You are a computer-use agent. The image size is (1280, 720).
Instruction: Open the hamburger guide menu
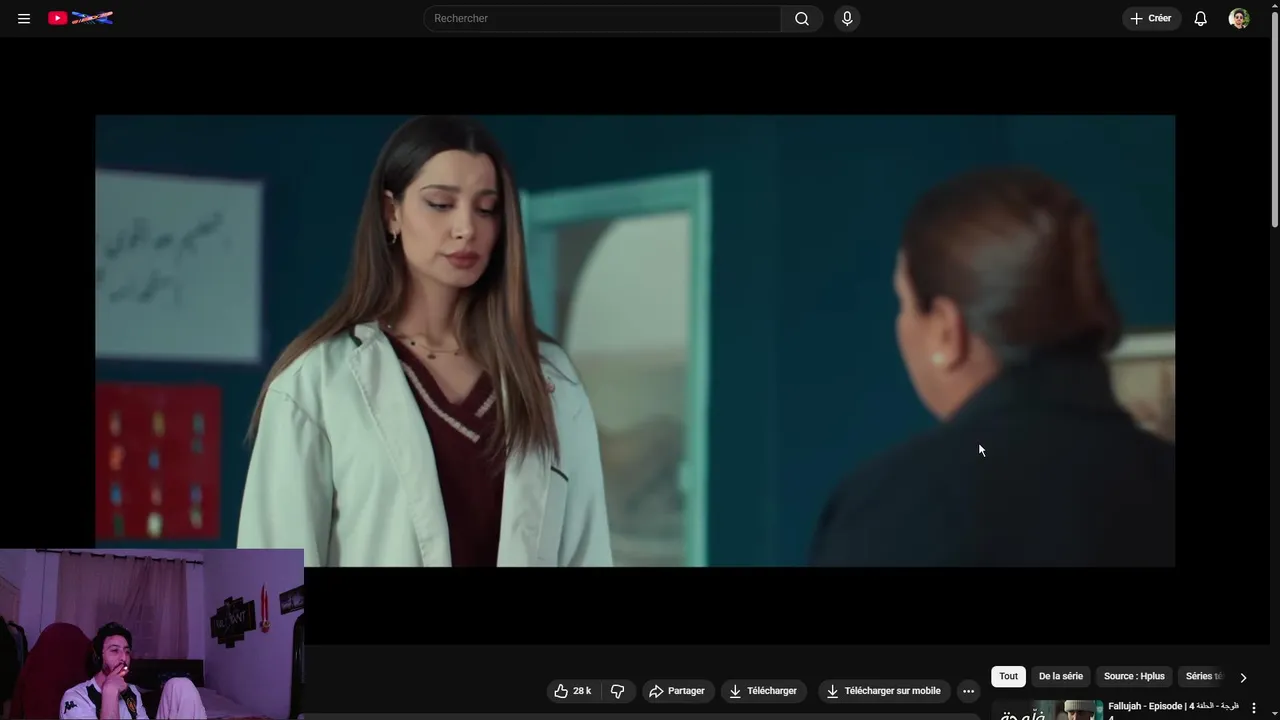coord(24,18)
